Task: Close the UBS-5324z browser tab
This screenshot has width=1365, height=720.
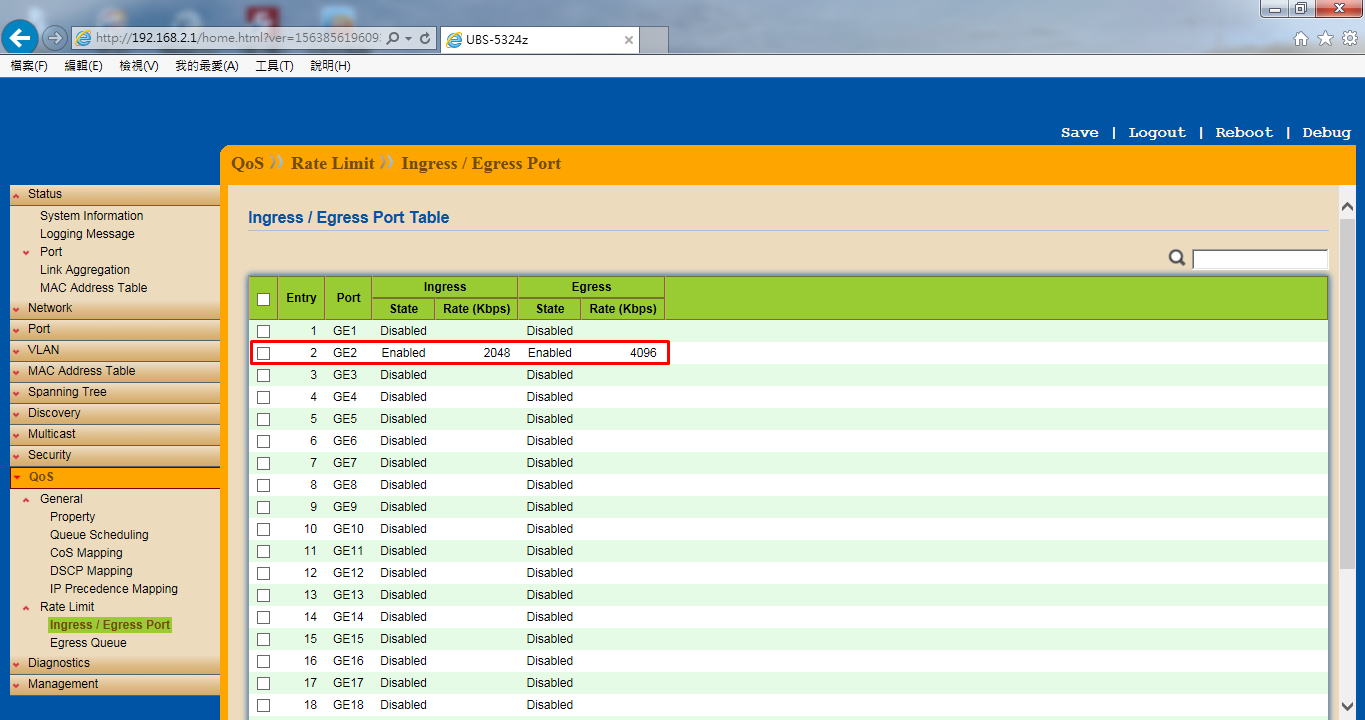Action: (629, 40)
